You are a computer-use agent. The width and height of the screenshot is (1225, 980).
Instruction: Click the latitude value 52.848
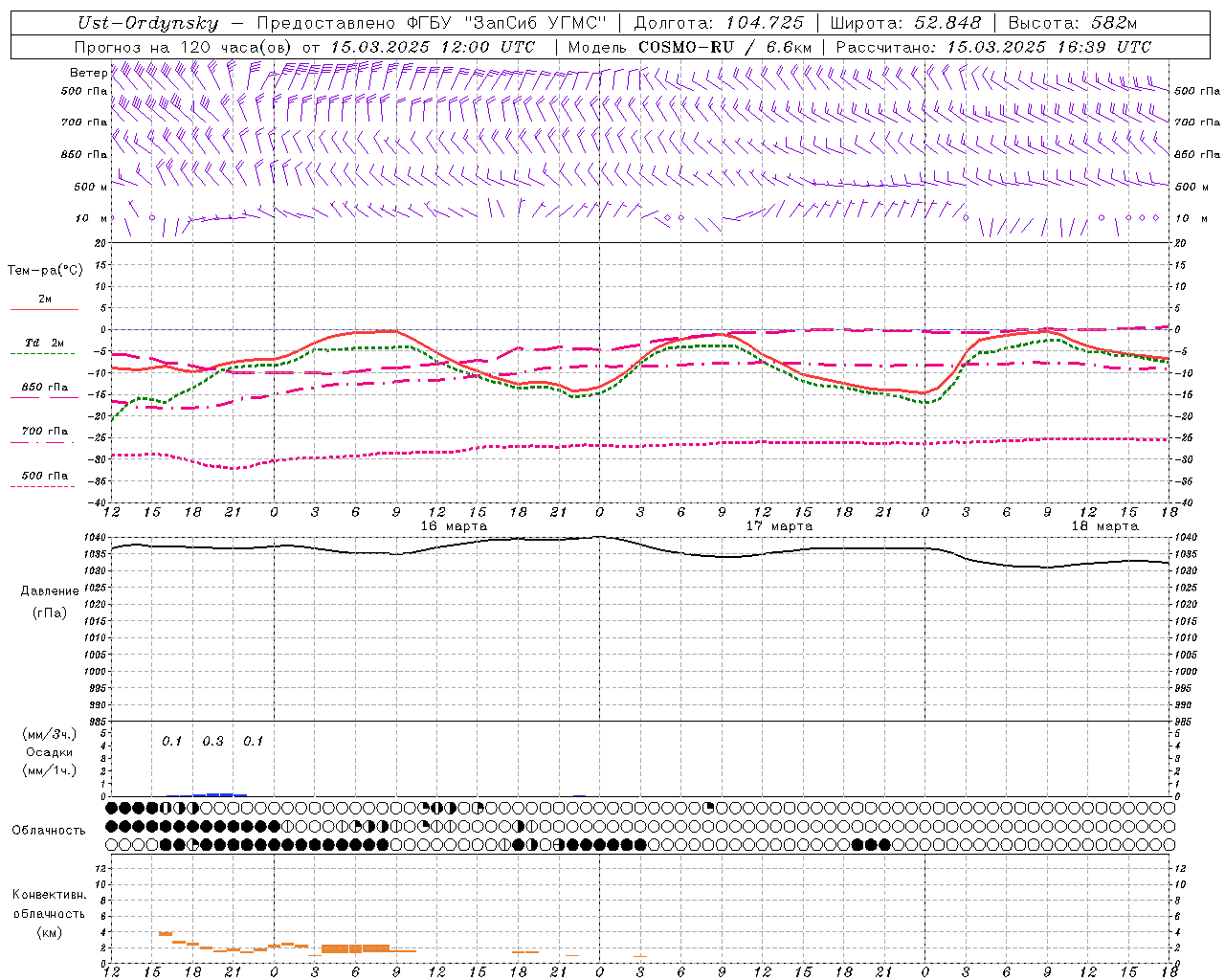point(947,23)
